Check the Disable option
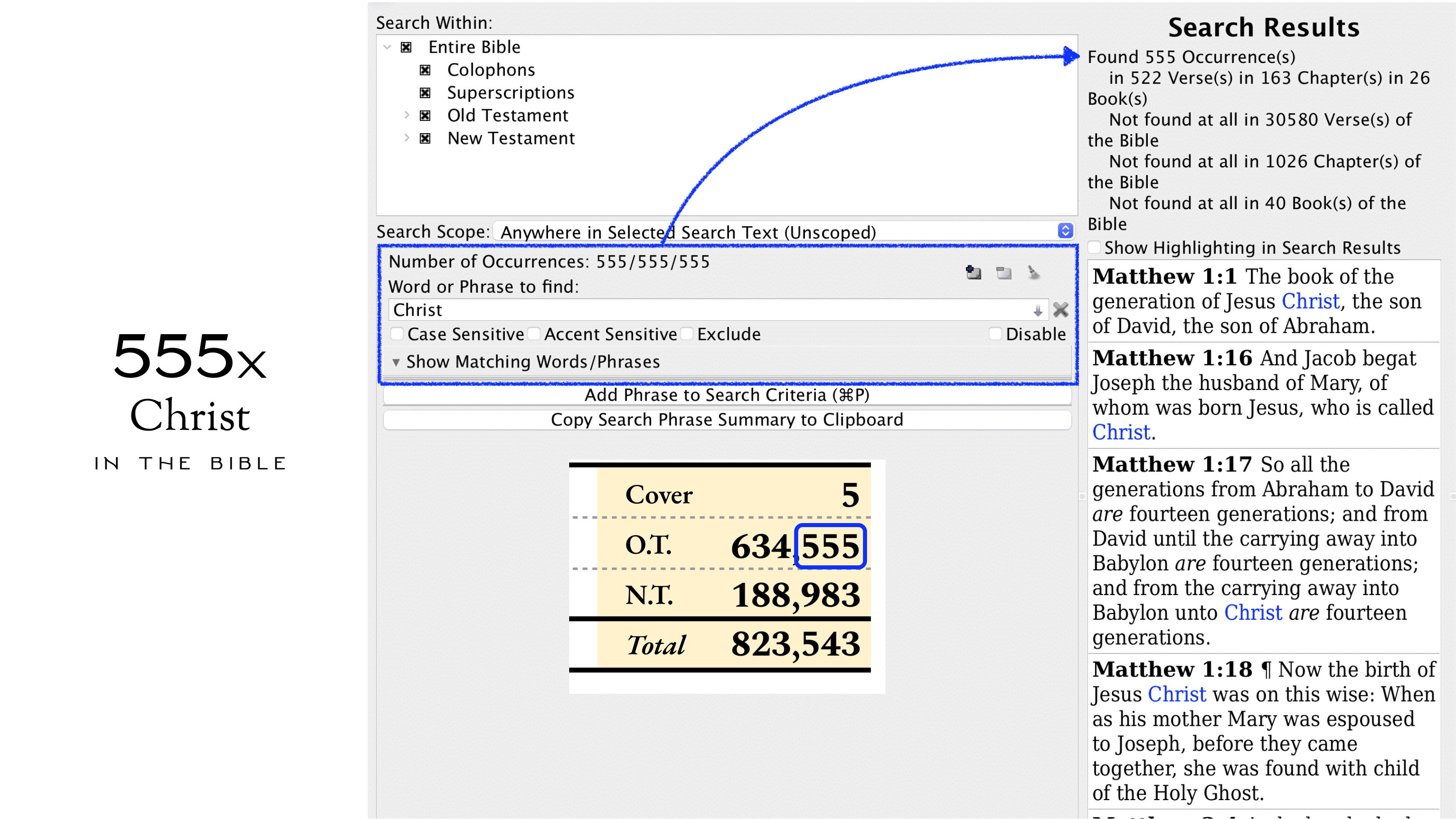The width and height of the screenshot is (1456, 819). point(995,334)
